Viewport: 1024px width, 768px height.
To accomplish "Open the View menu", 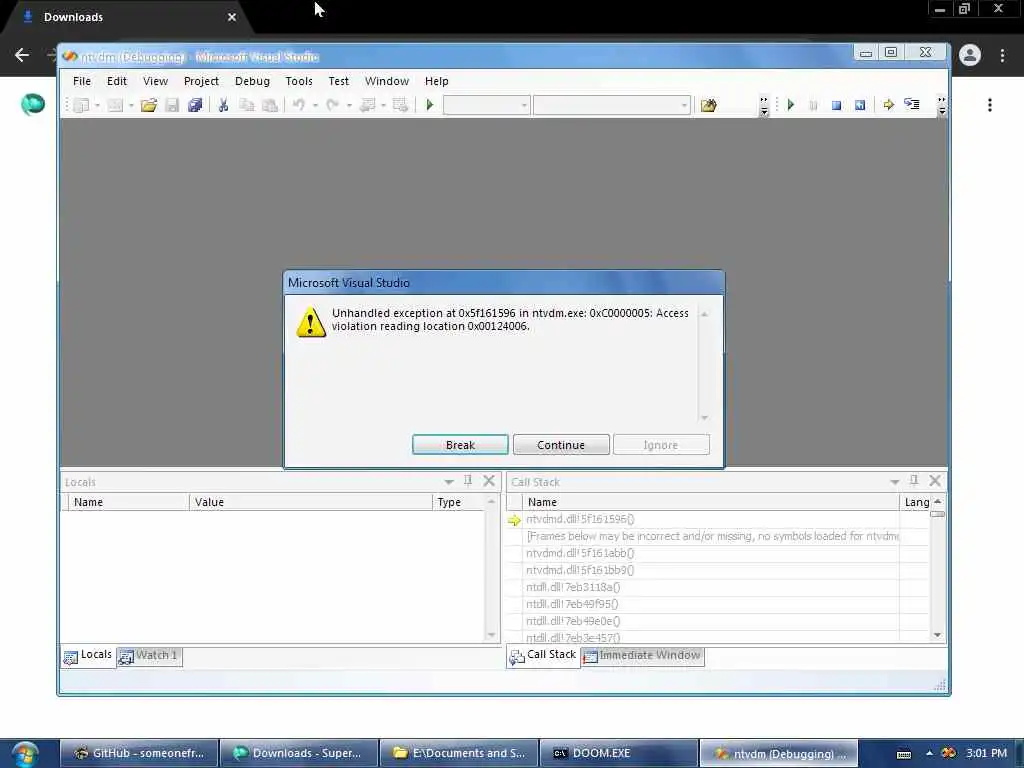I will (x=155, y=81).
